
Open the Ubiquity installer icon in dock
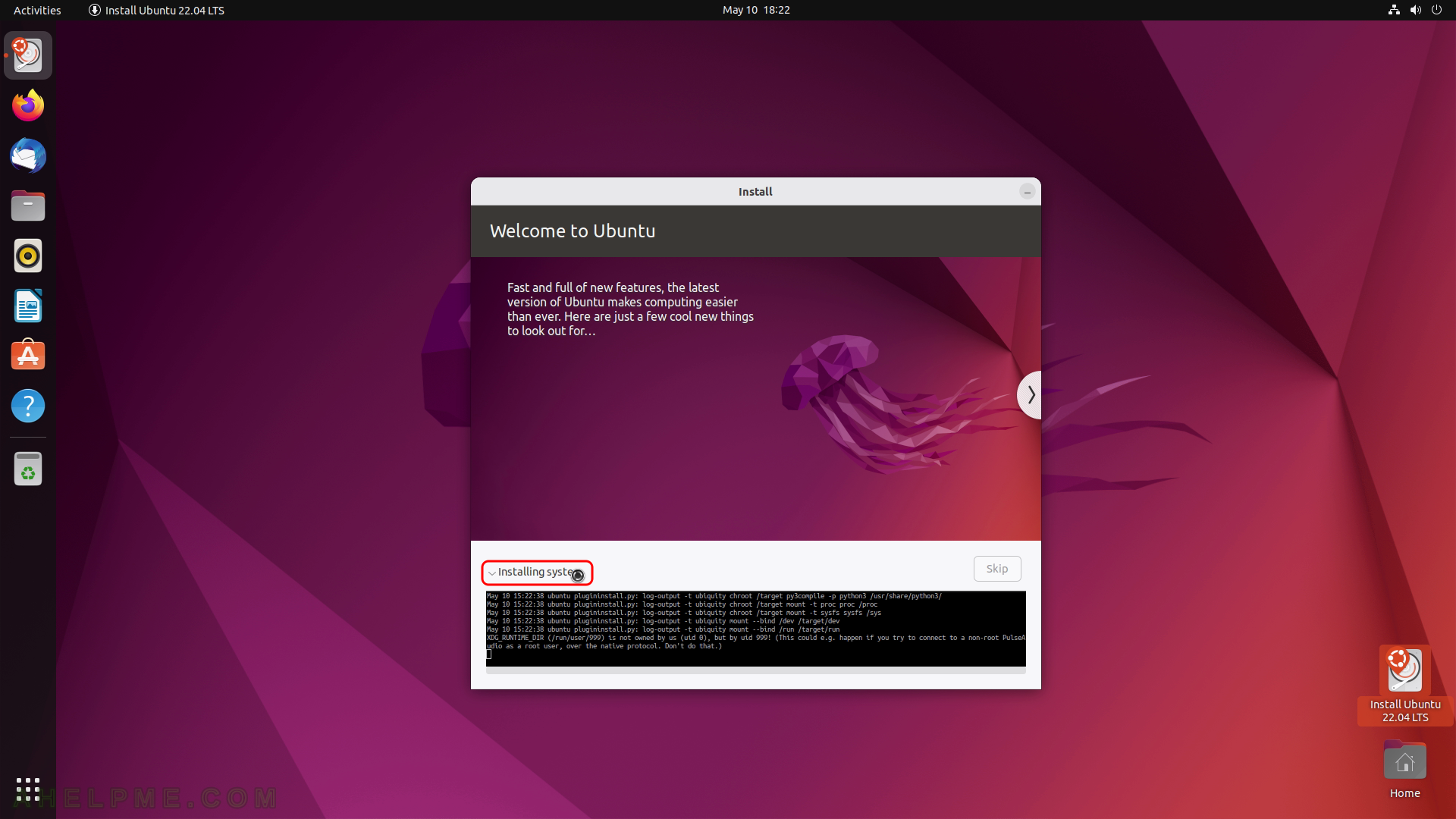(x=28, y=55)
